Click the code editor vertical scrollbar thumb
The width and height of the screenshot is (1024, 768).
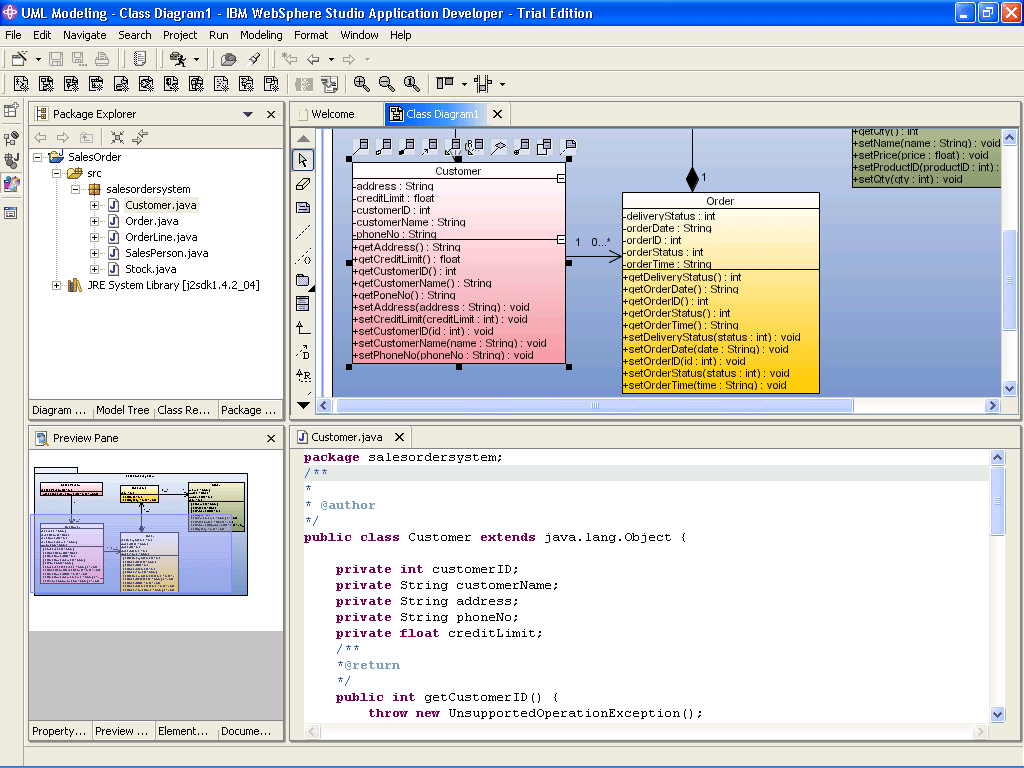(x=997, y=500)
